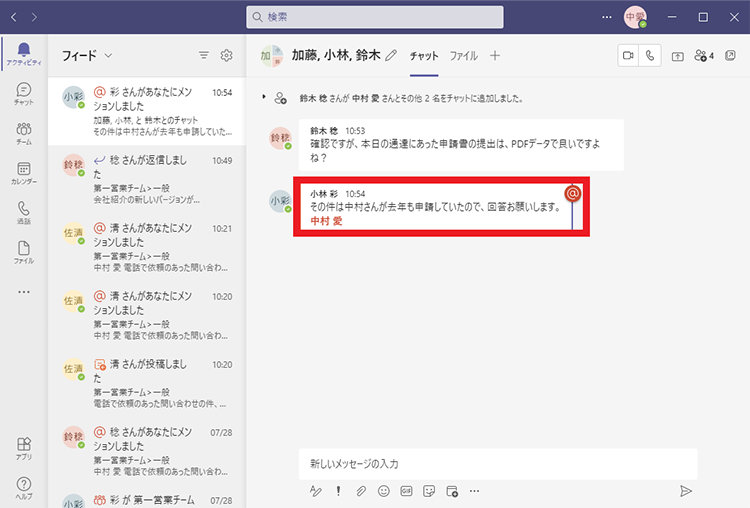Open feed settings gear icon
750x508 pixels.
tap(226, 55)
